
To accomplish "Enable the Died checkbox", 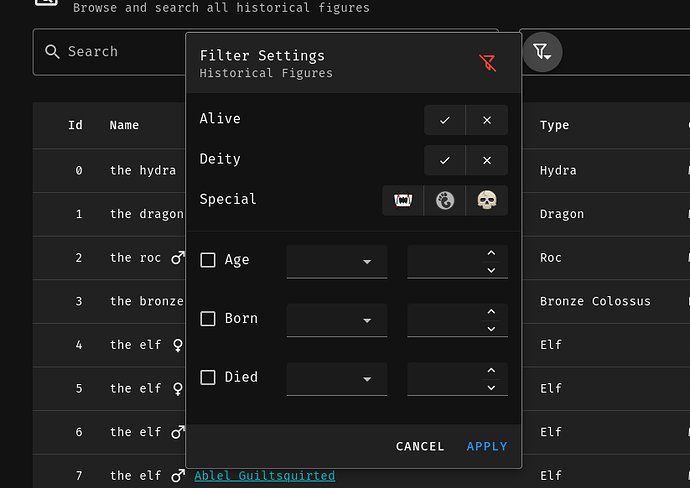I will coord(208,377).
